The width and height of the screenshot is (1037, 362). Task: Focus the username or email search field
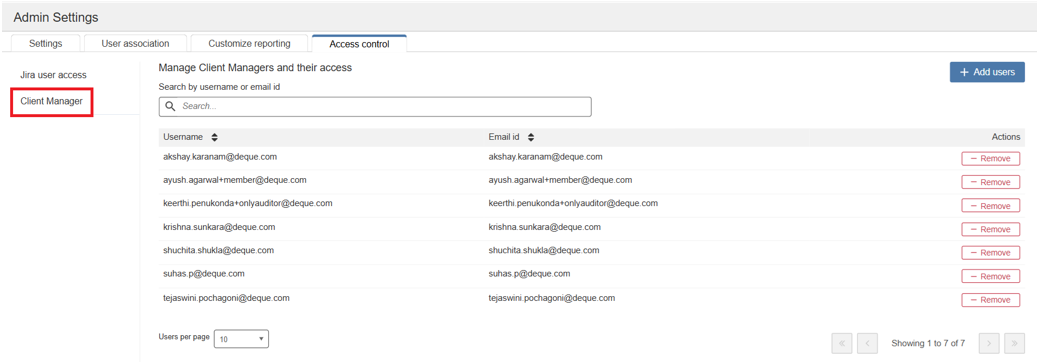point(375,106)
